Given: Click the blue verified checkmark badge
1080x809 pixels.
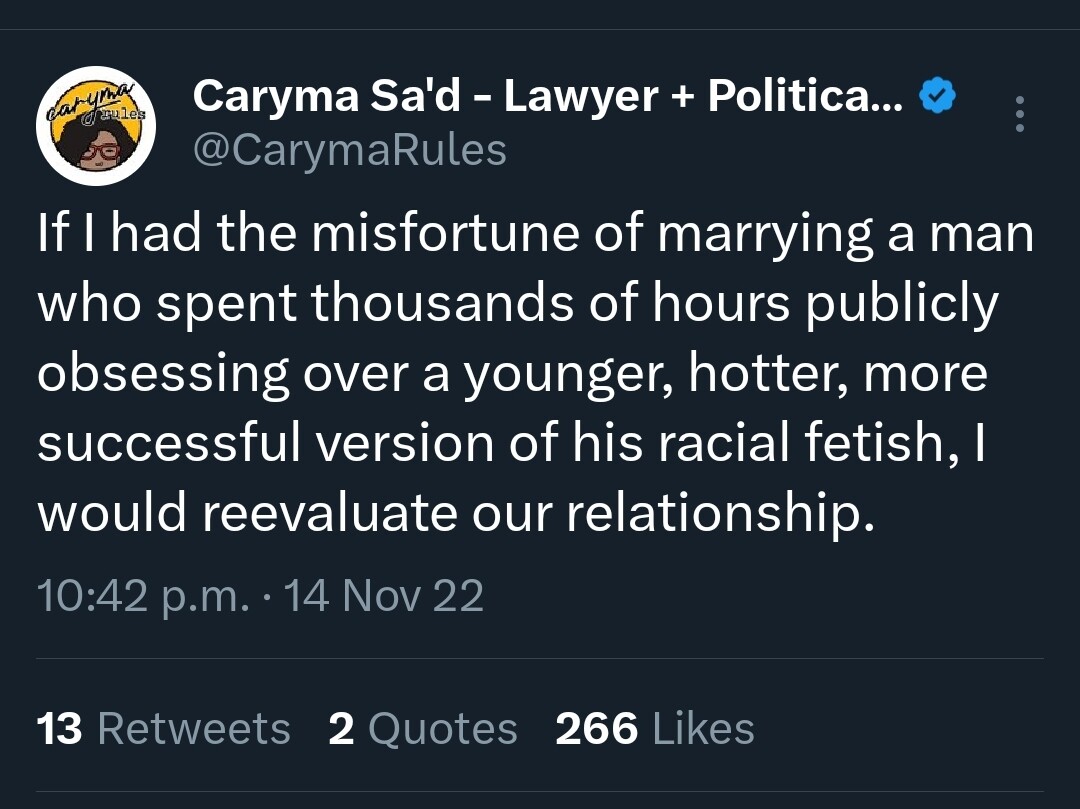Looking at the screenshot, I should pyautogui.click(x=937, y=96).
